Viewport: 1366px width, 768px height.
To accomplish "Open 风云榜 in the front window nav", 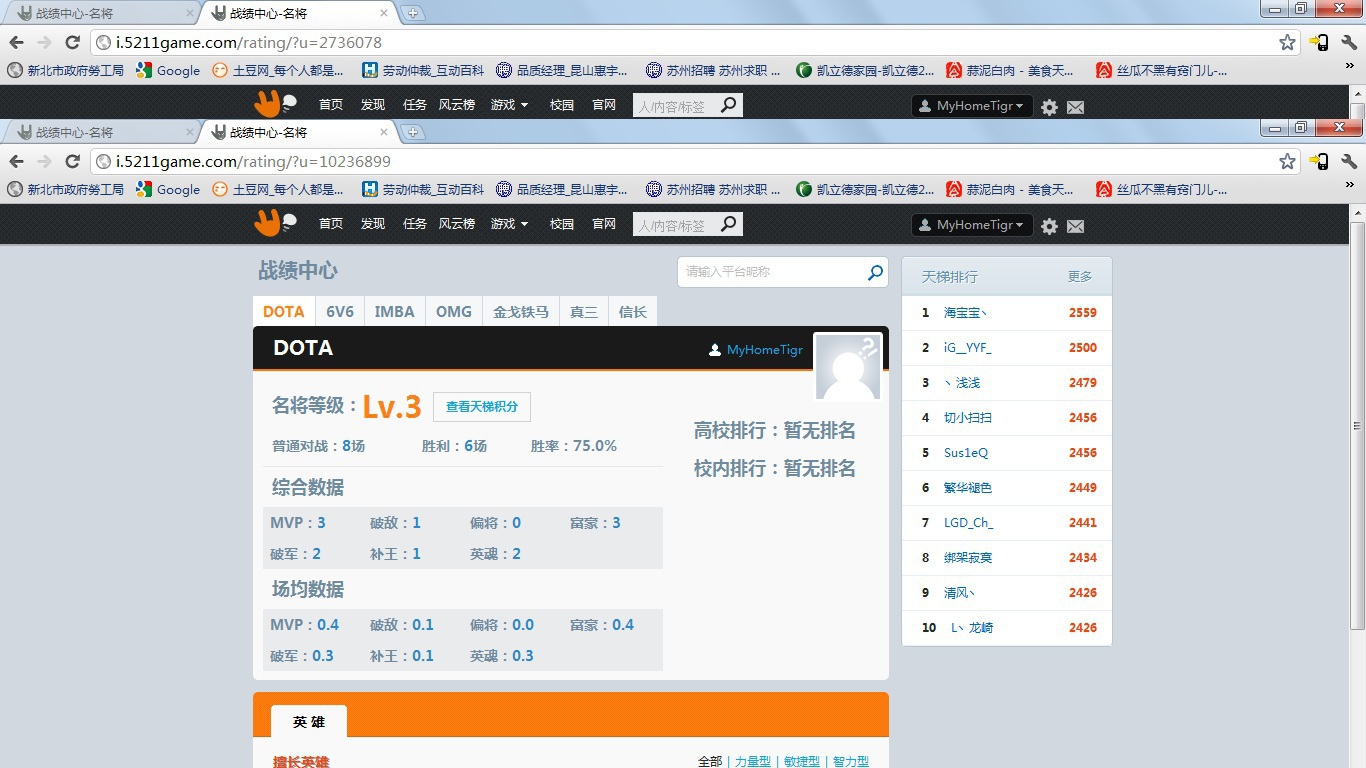I will click(x=457, y=224).
